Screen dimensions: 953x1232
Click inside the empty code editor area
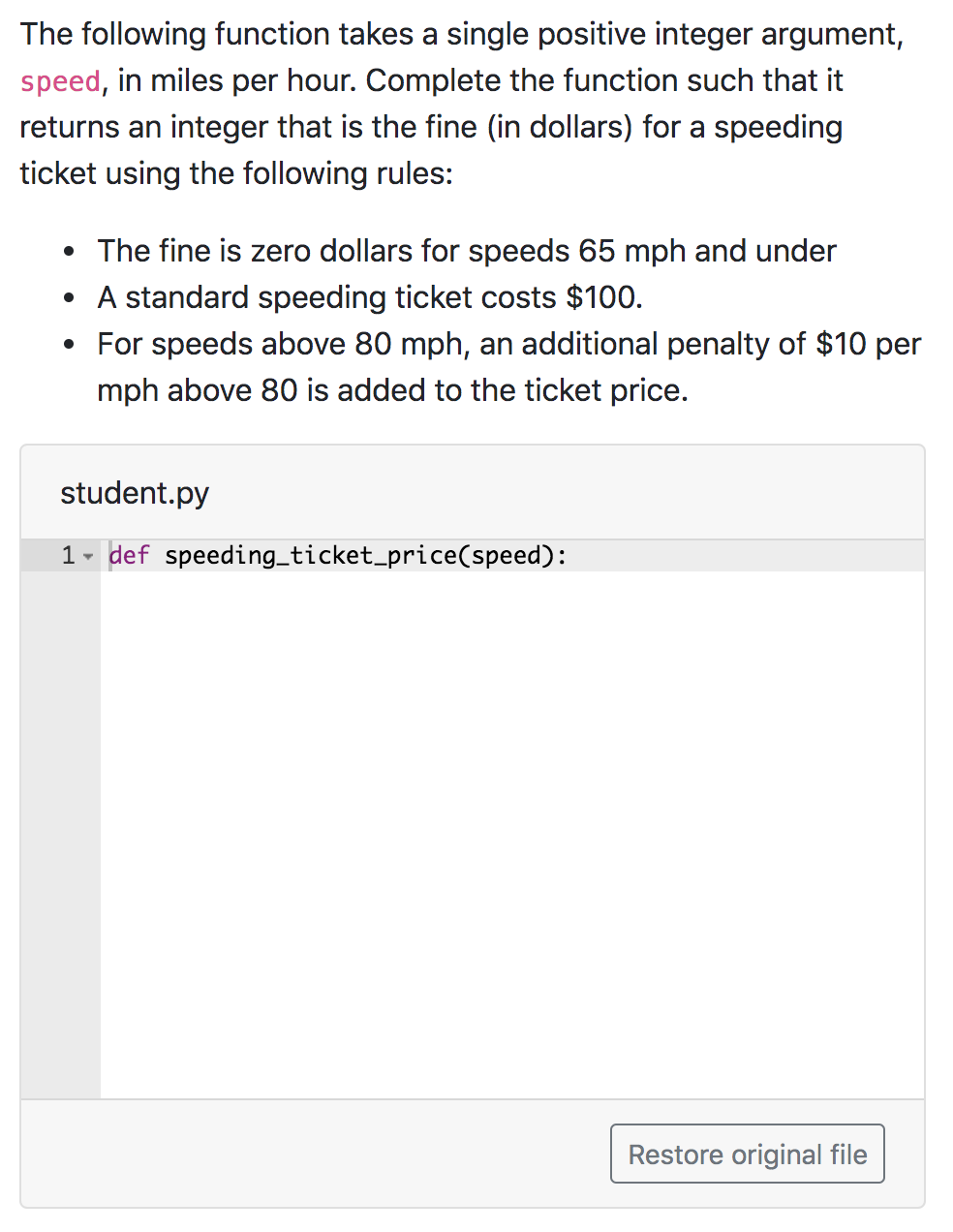511,833
